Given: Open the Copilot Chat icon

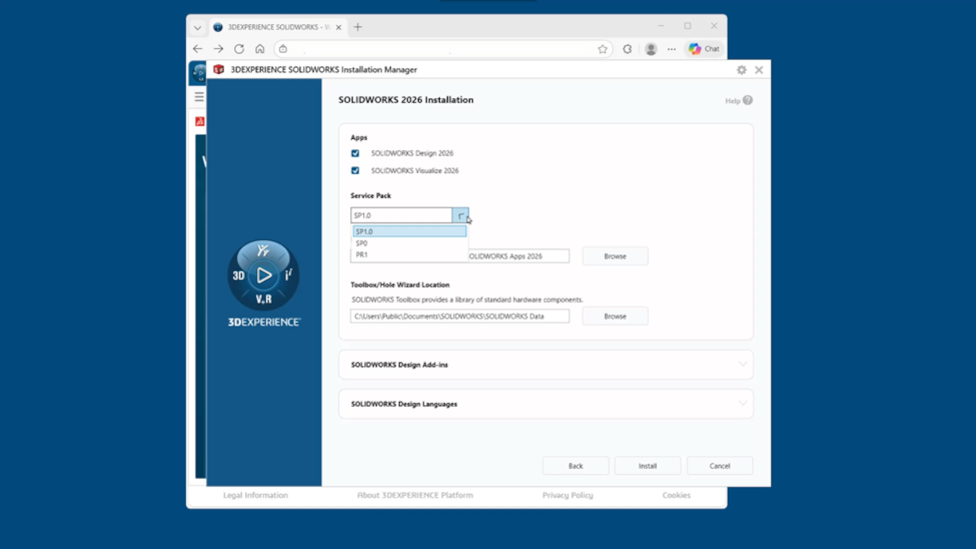Looking at the screenshot, I should point(703,49).
